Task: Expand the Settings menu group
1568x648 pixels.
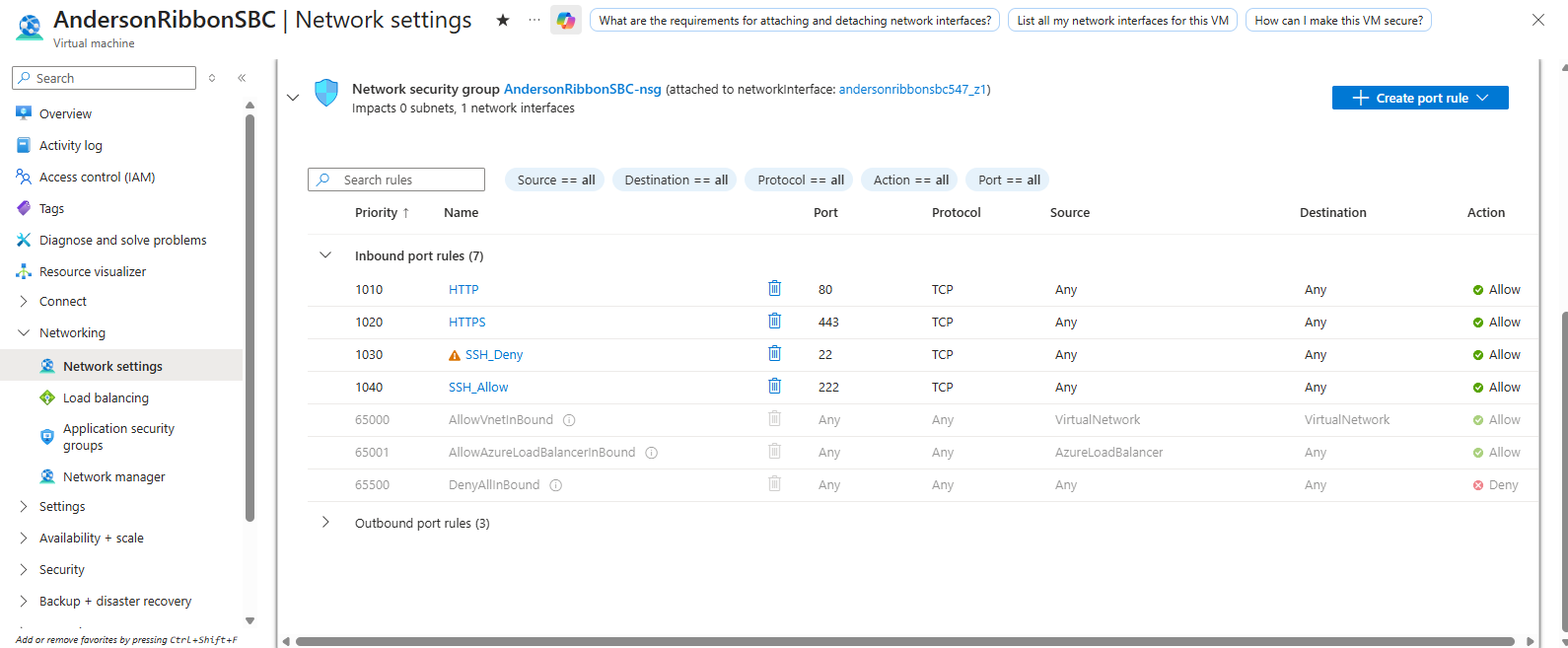Action: click(x=24, y=506)
